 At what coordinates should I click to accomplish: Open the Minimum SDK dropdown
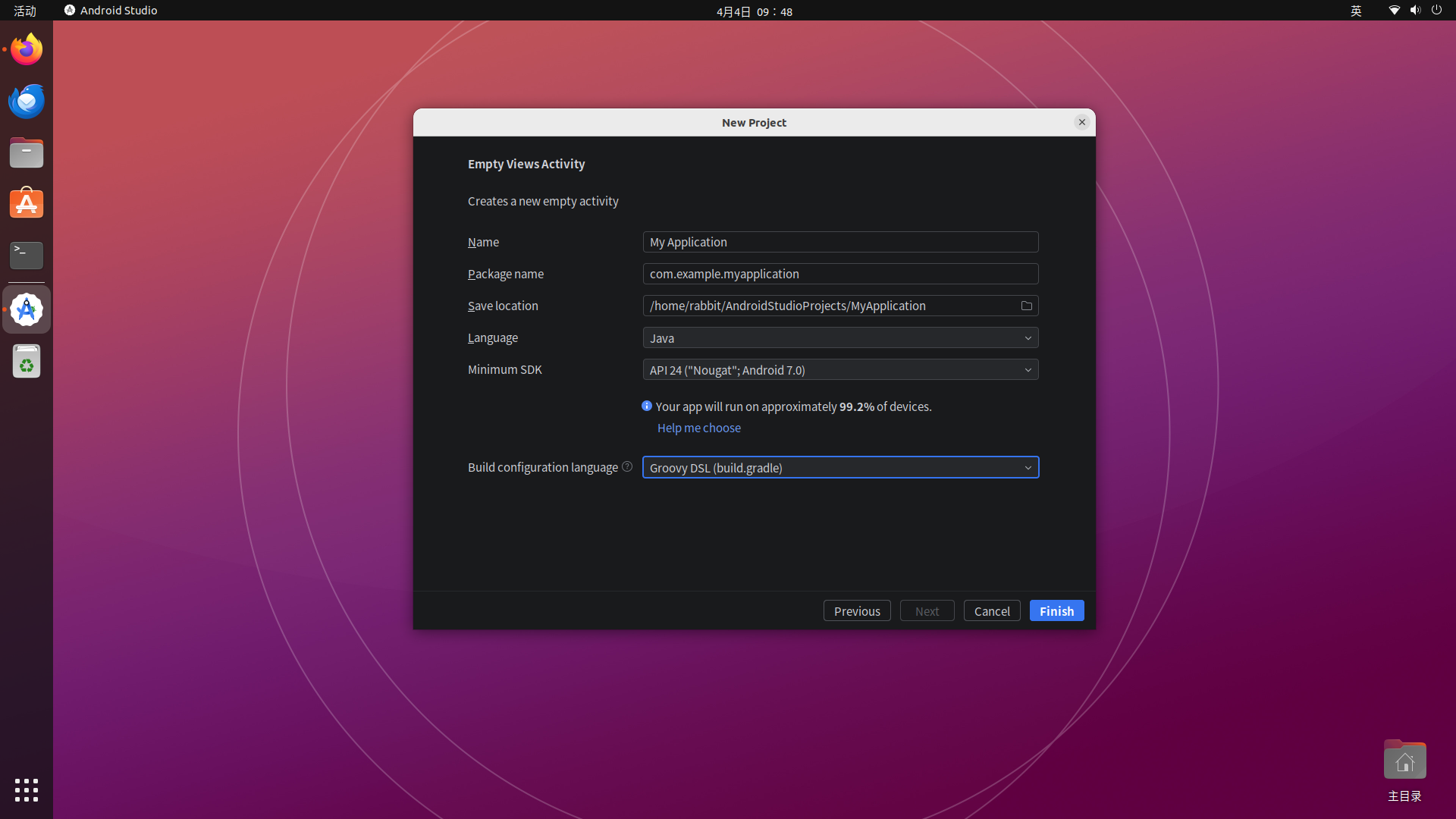pyautogui.click(x=840, y=369)
